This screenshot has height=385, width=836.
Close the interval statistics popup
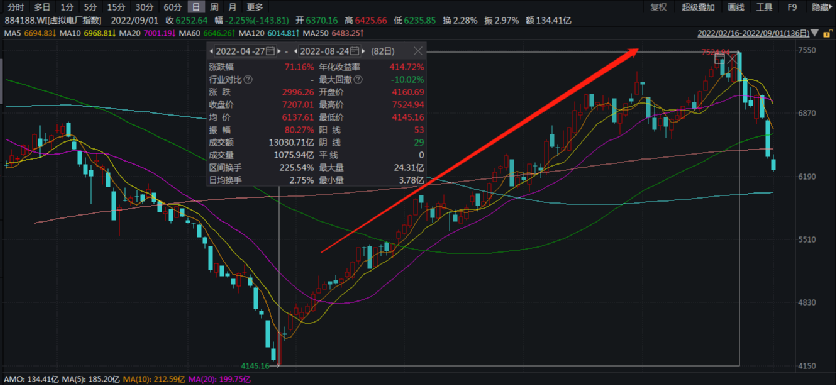[x=418, y=51]
